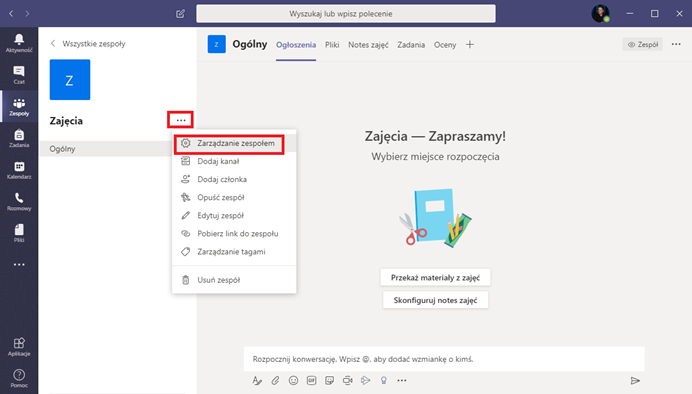The height and width of the screenshot is (394, 692).
Task: Open more compose options ellipsis
Action: point(402,380)
